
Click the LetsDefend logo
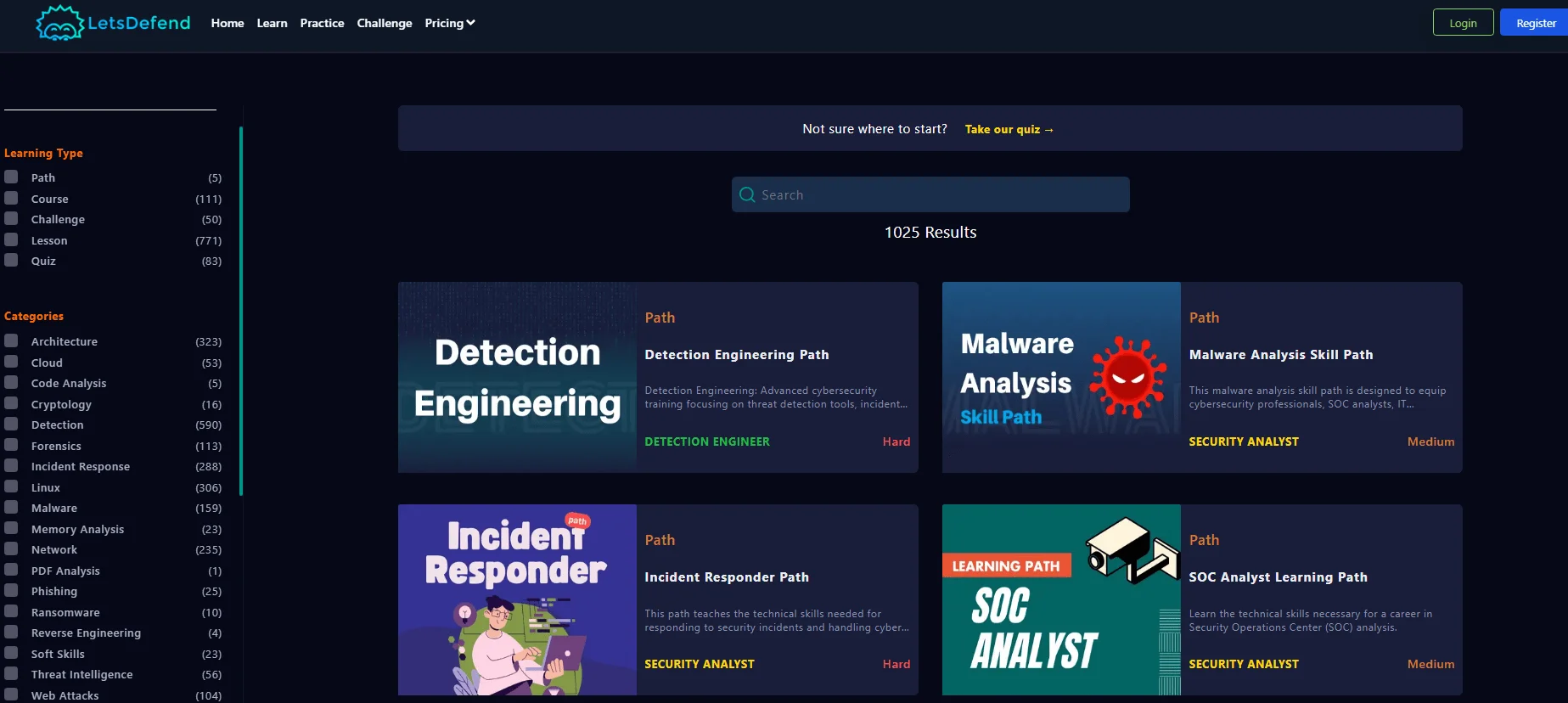click(113, 23)
